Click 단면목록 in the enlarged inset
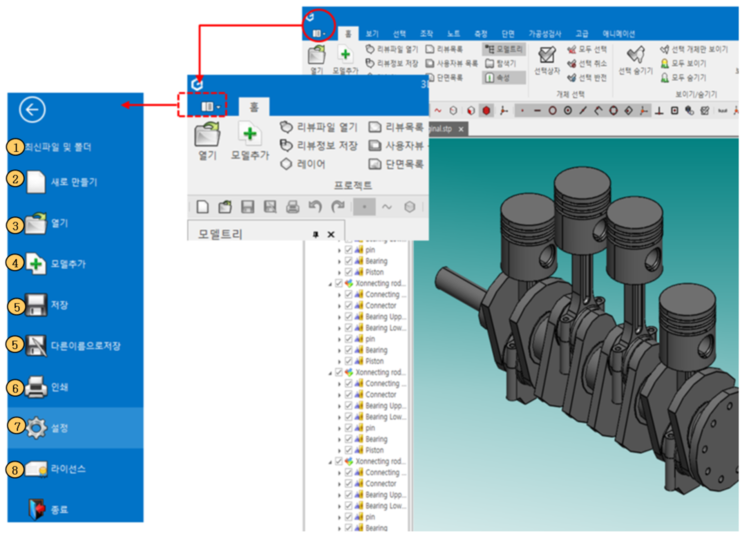Screen dimensions: 740x534 pyautogui.click(x=395, y=164)
